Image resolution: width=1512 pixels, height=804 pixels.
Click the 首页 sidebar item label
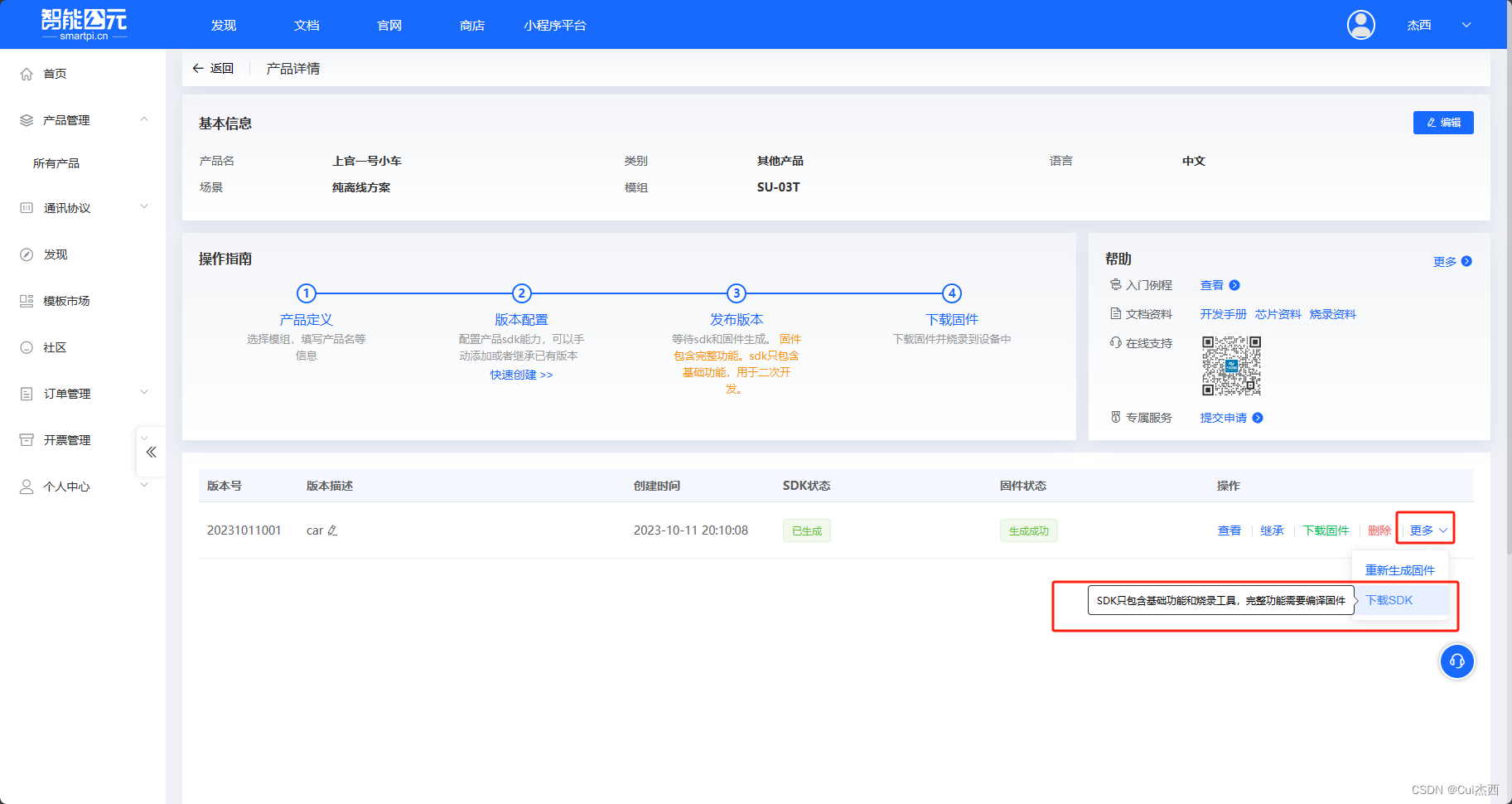55,74
